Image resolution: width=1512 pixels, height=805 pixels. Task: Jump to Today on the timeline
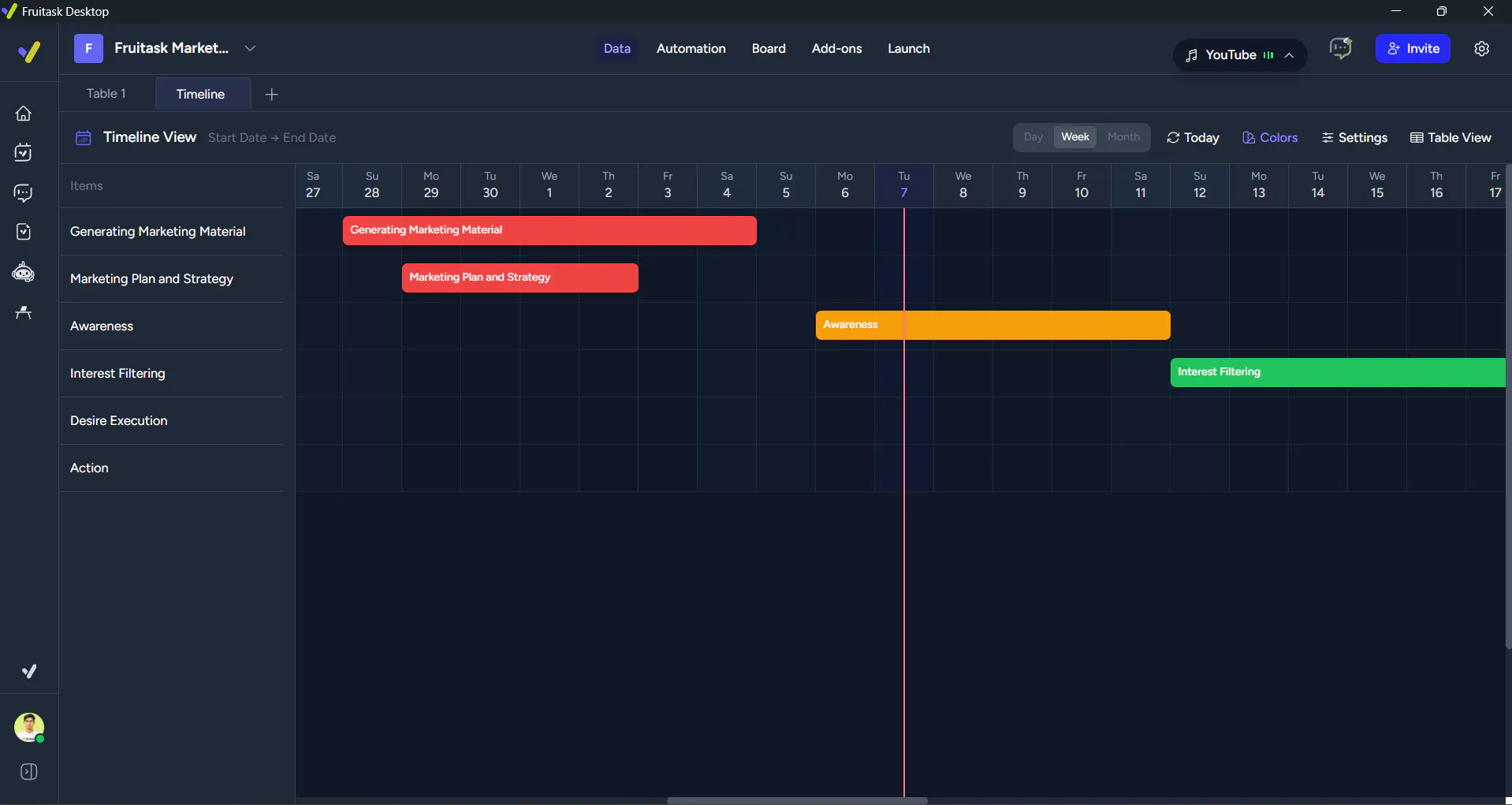tap(1193, 138)
